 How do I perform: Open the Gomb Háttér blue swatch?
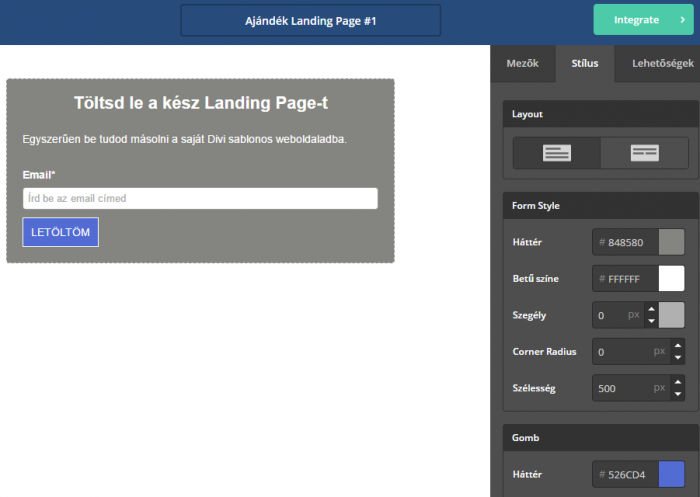pyautogui.click(x=672, y=474)
